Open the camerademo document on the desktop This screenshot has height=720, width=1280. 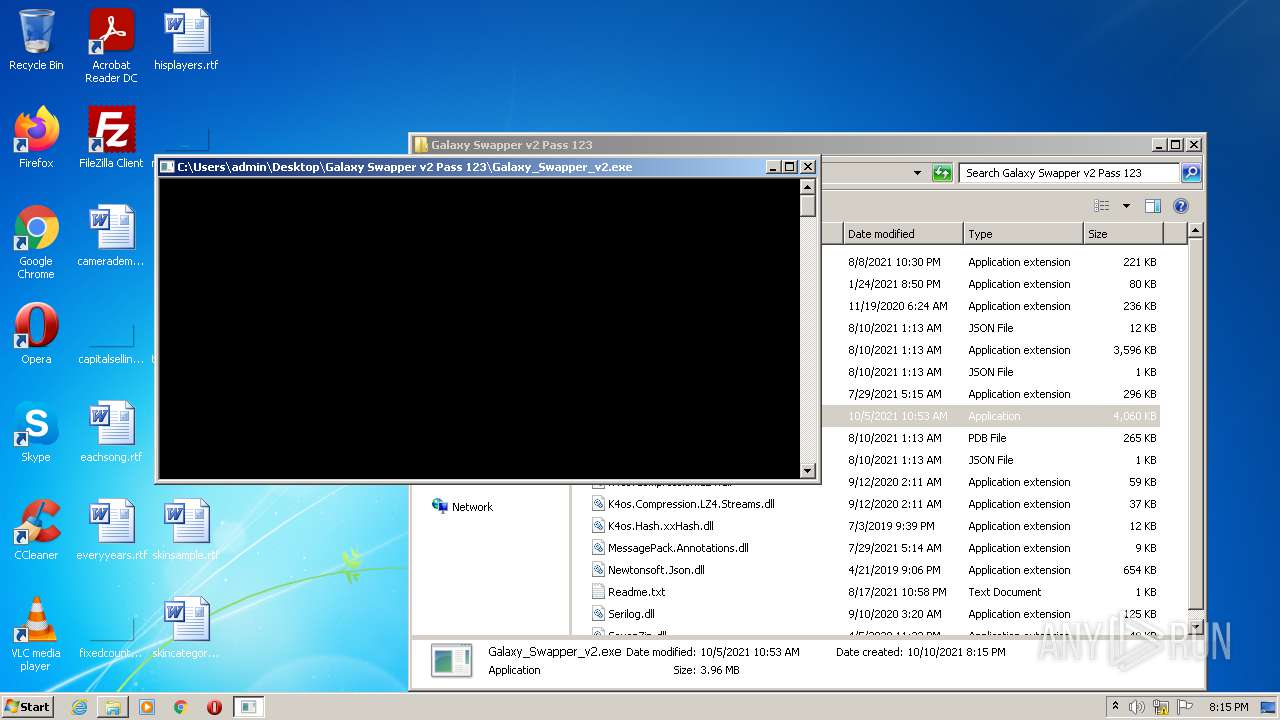click(111, 236)
